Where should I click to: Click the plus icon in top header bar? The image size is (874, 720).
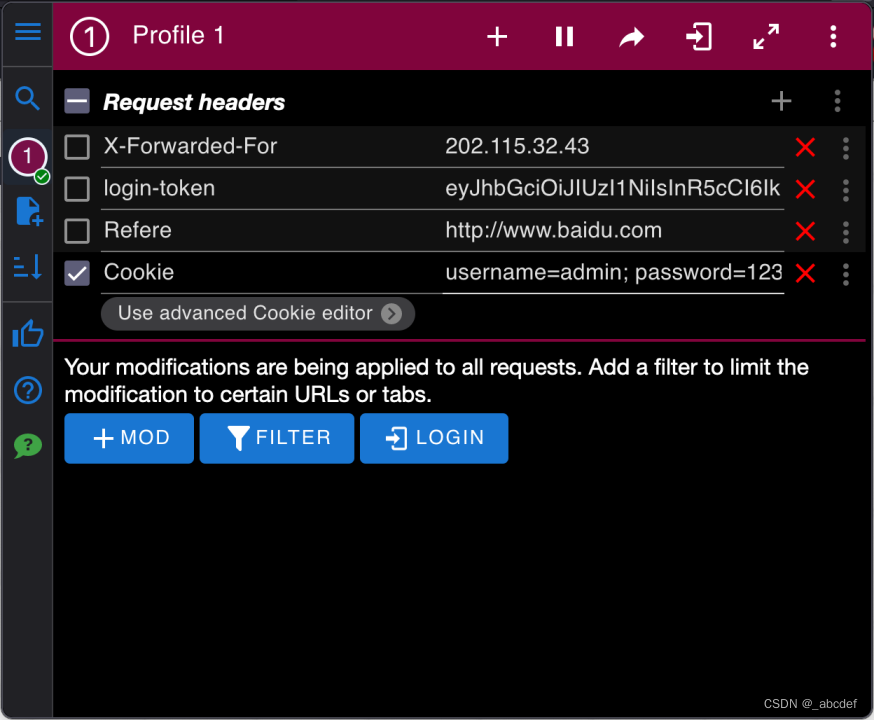tap(497, 37)
